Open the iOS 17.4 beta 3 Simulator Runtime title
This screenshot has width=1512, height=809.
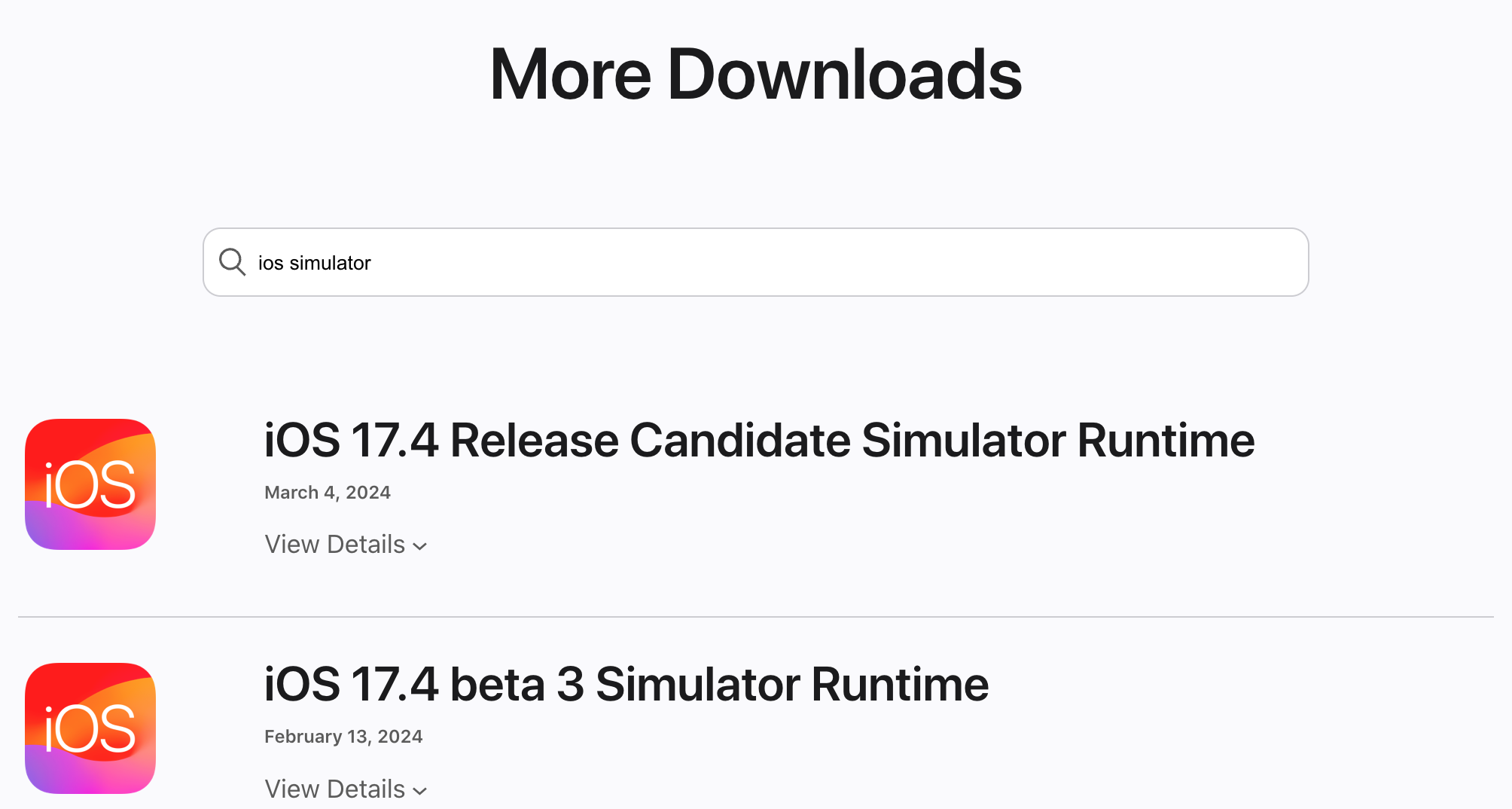tap(626, 684)
